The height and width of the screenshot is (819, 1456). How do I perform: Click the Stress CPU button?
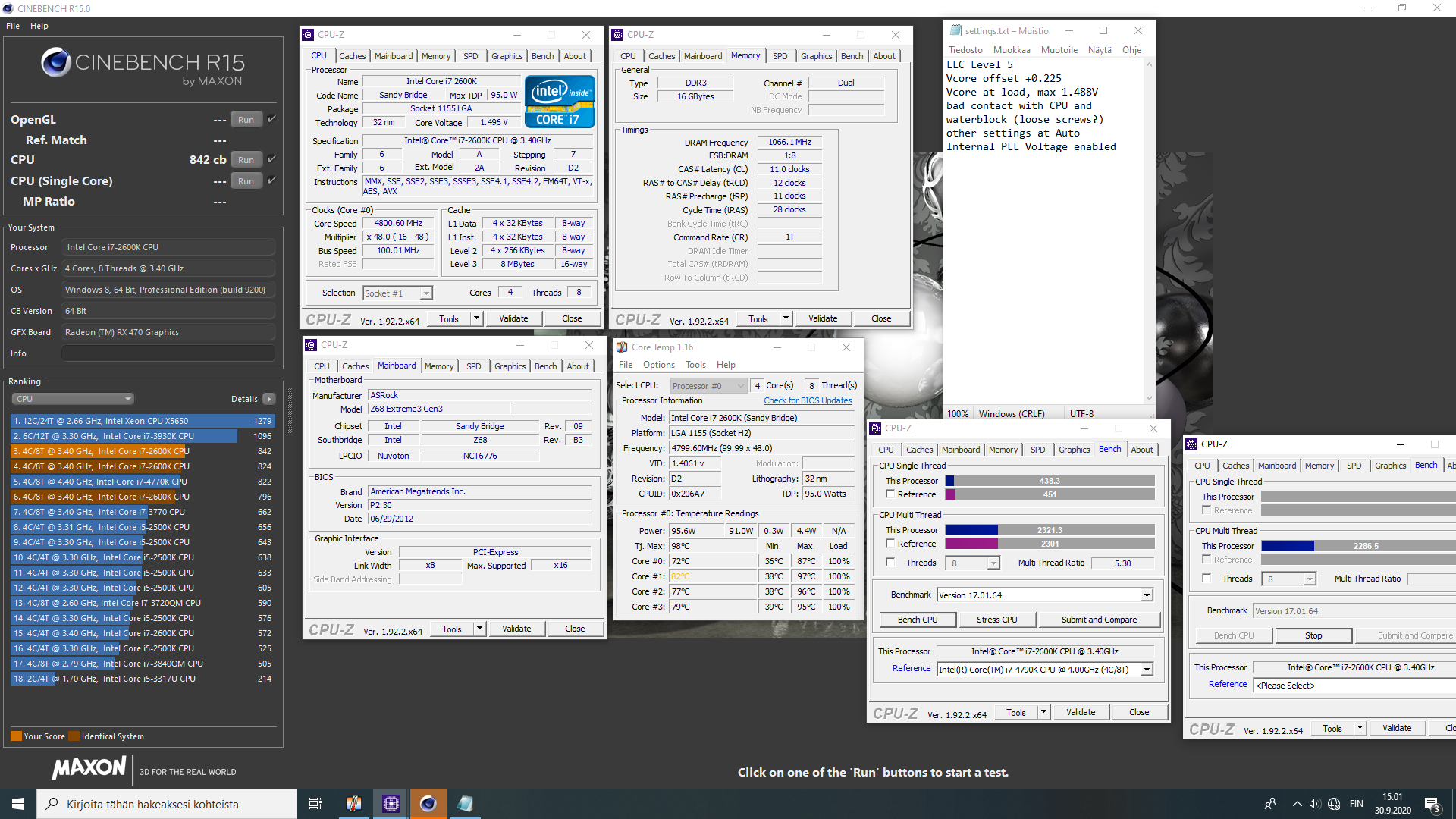point(996,620)
